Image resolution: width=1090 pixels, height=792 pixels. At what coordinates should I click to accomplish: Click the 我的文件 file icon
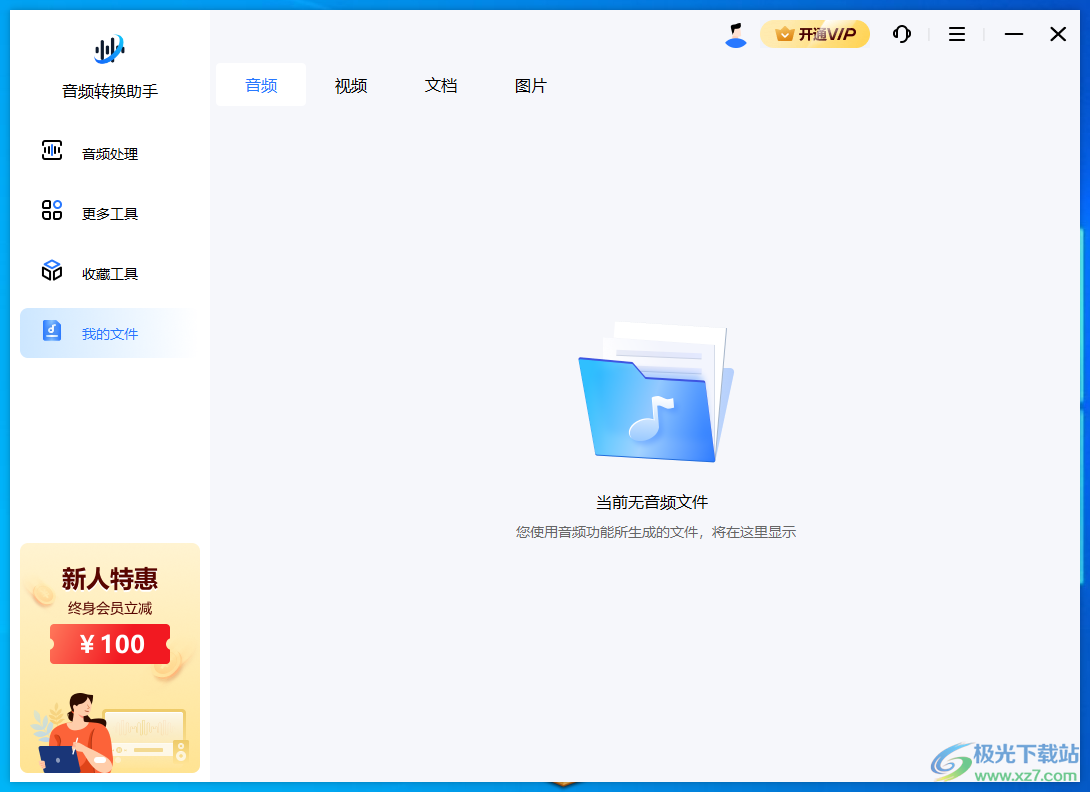coord(52,330)
